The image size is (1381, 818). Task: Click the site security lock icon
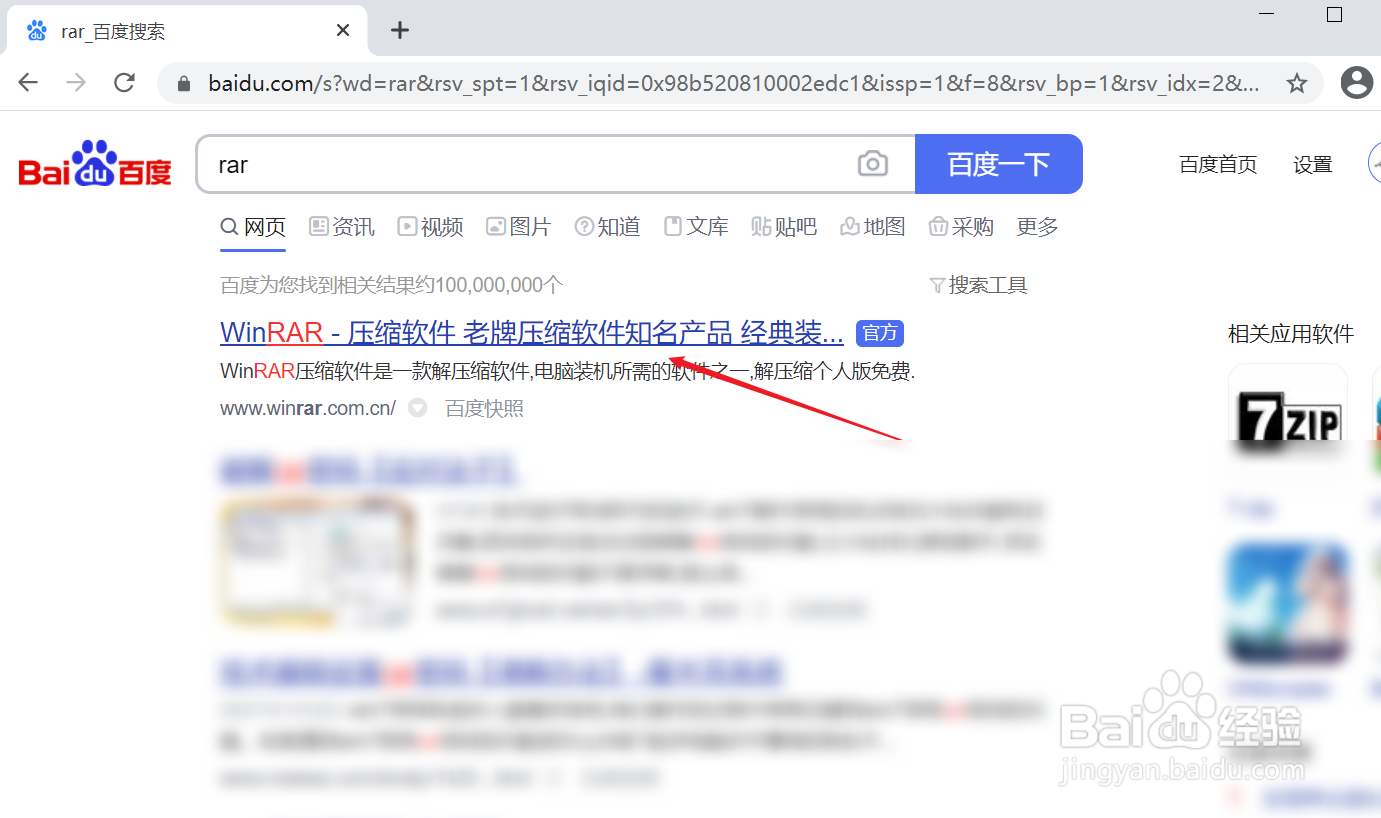click(x=183, y=84)
